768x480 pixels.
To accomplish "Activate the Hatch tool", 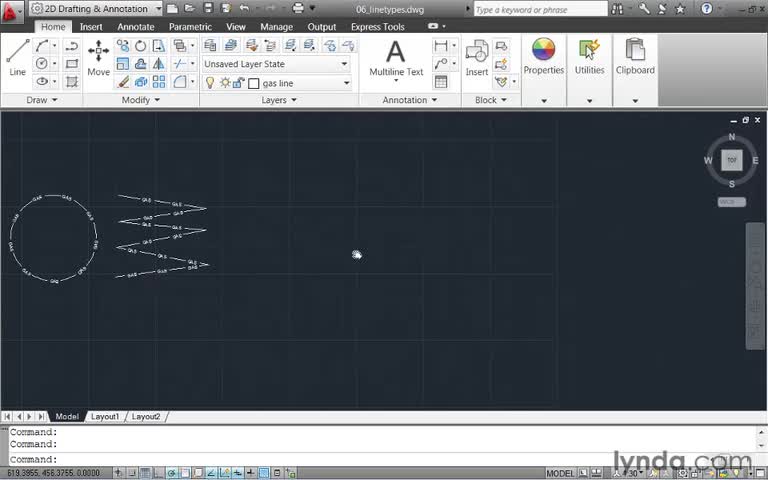I will (x=72, y=81).
